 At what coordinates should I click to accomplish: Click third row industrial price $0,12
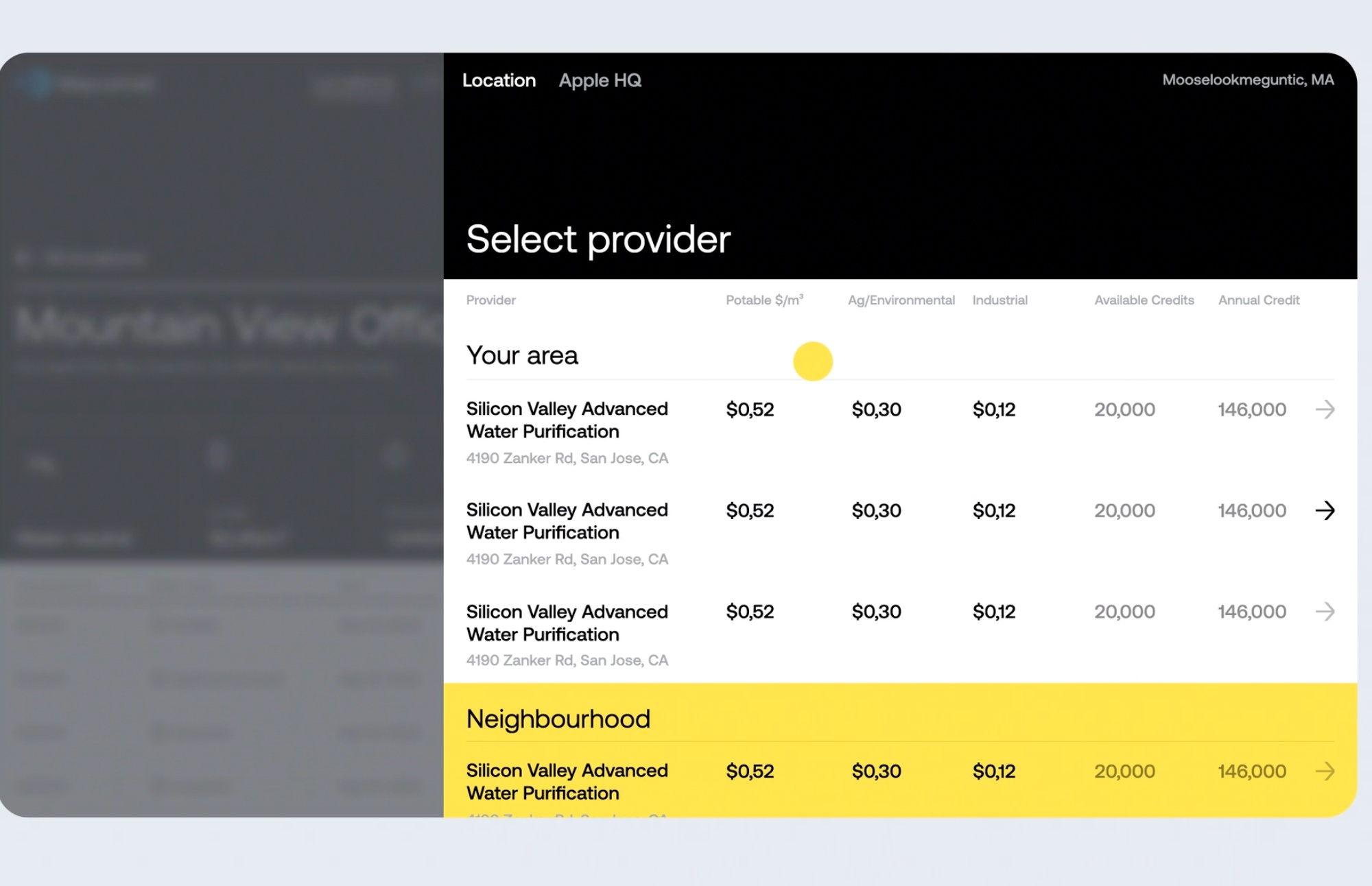(x=994, y=611)
